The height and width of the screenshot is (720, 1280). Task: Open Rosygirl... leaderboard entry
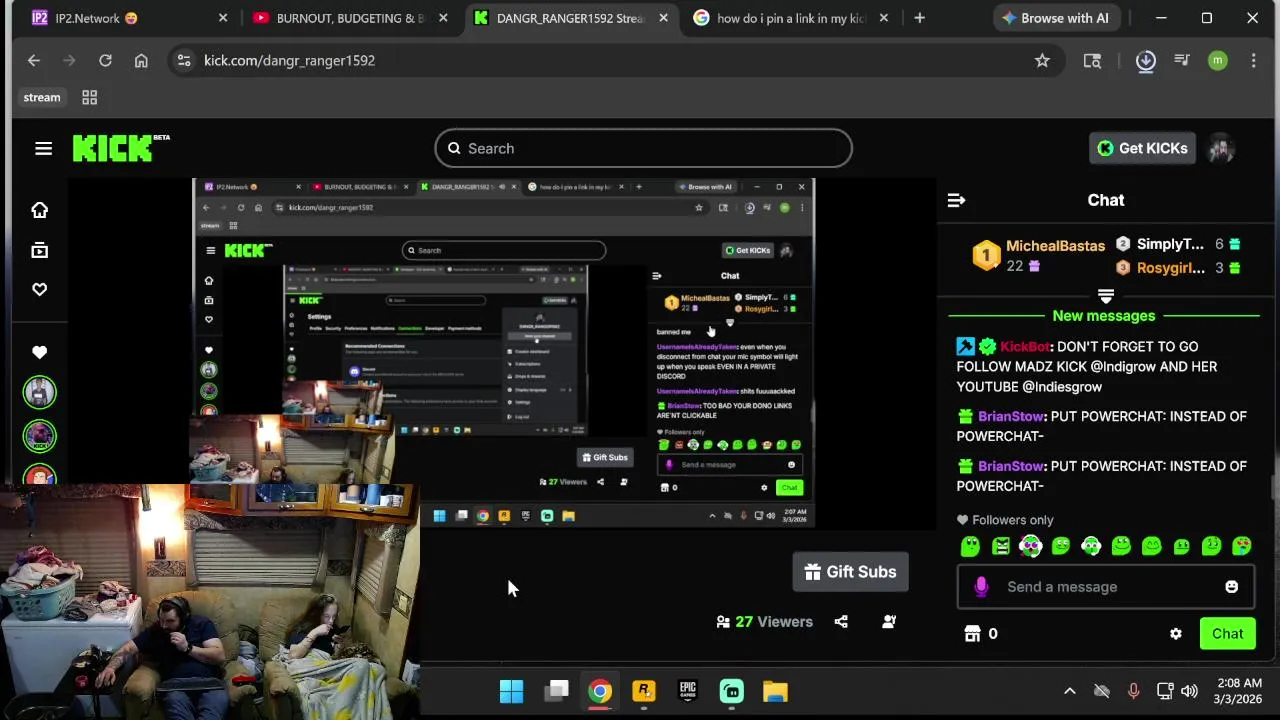tap(1178, 268)
